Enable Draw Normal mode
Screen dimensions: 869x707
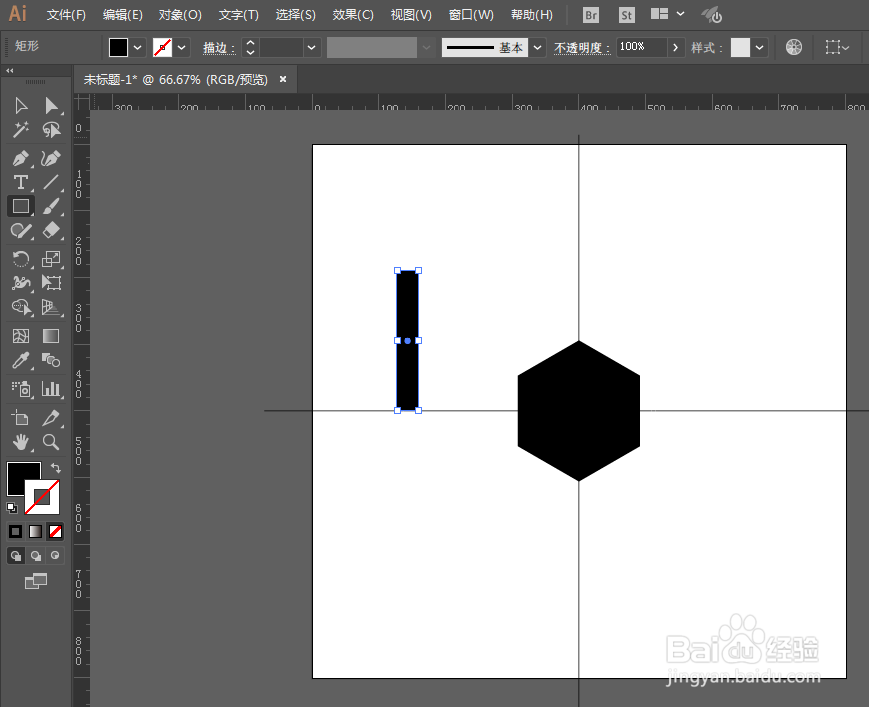[16, 555]
